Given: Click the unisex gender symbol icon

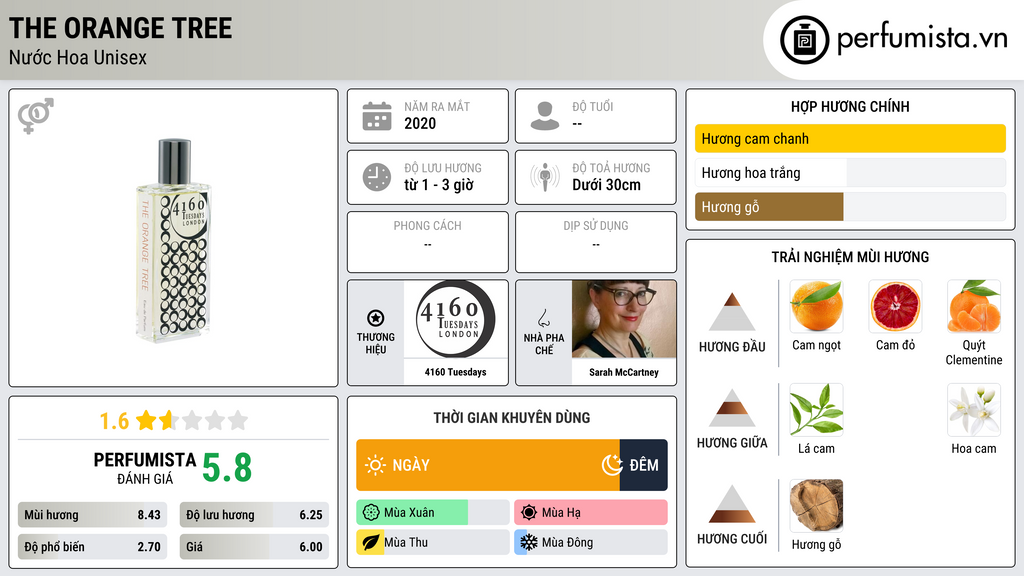Looking at the screenshot, I should pos(36,116).
